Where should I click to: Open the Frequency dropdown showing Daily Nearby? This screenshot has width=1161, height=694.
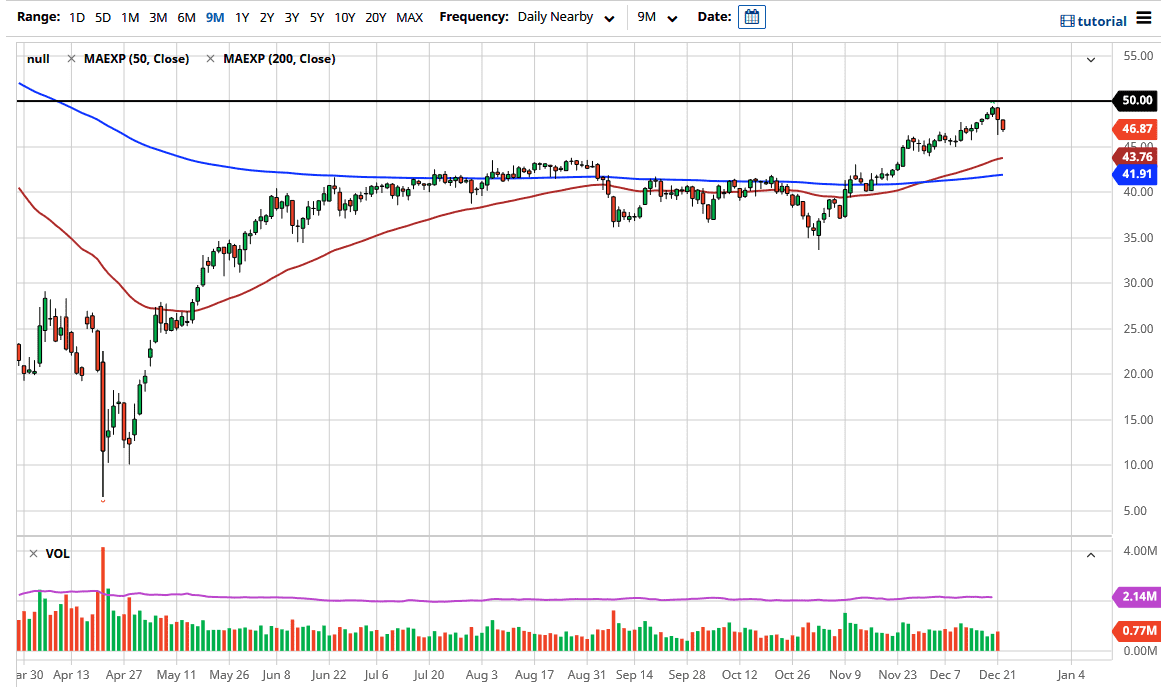(x=565, y=16)
